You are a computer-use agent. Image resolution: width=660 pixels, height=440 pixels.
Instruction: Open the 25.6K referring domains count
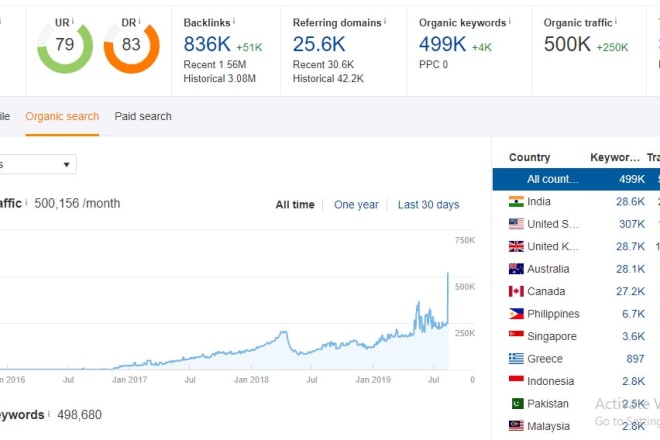coord(319,44)
